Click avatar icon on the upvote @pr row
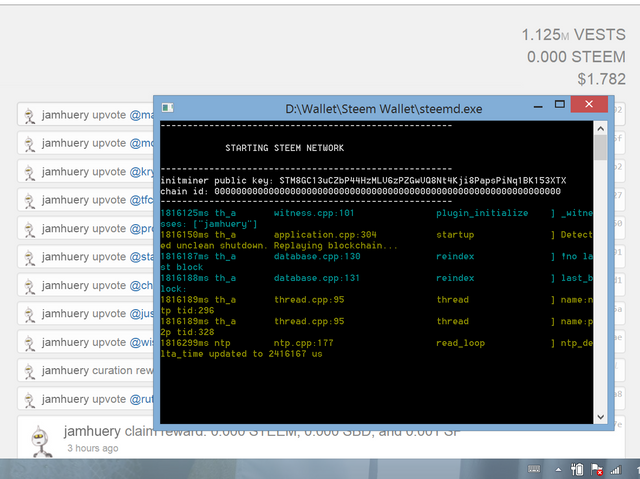The width and height of the screenshot is (640, 479). 30,229
